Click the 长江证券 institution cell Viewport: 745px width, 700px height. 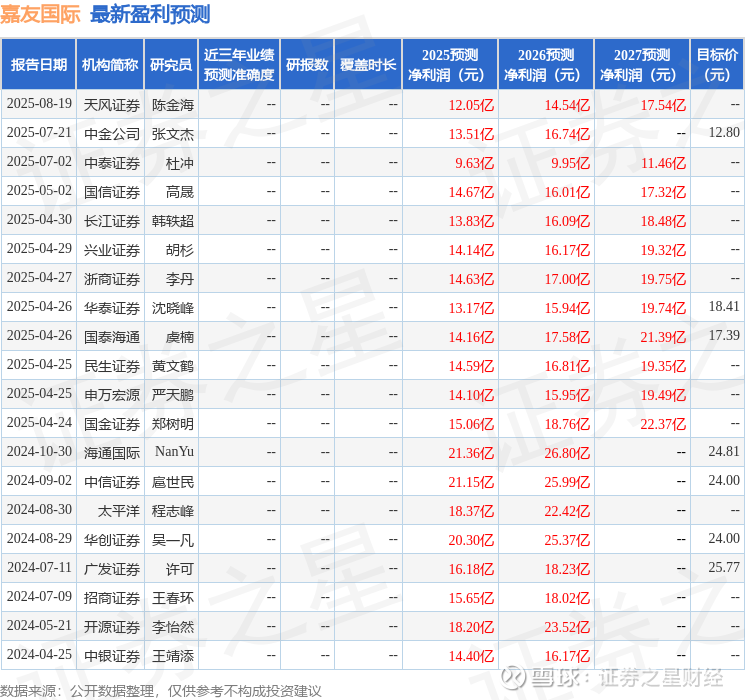click(112, 221)
